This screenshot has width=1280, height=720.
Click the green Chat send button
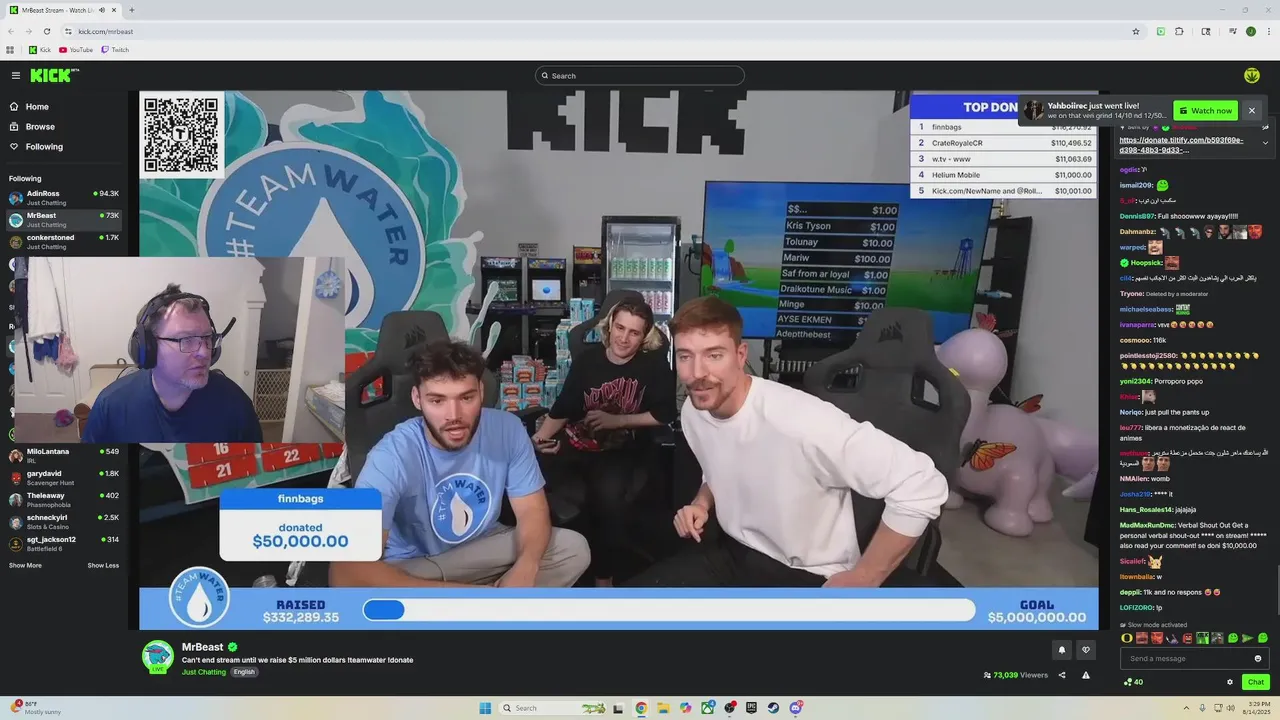click(x=1256, y=682)
